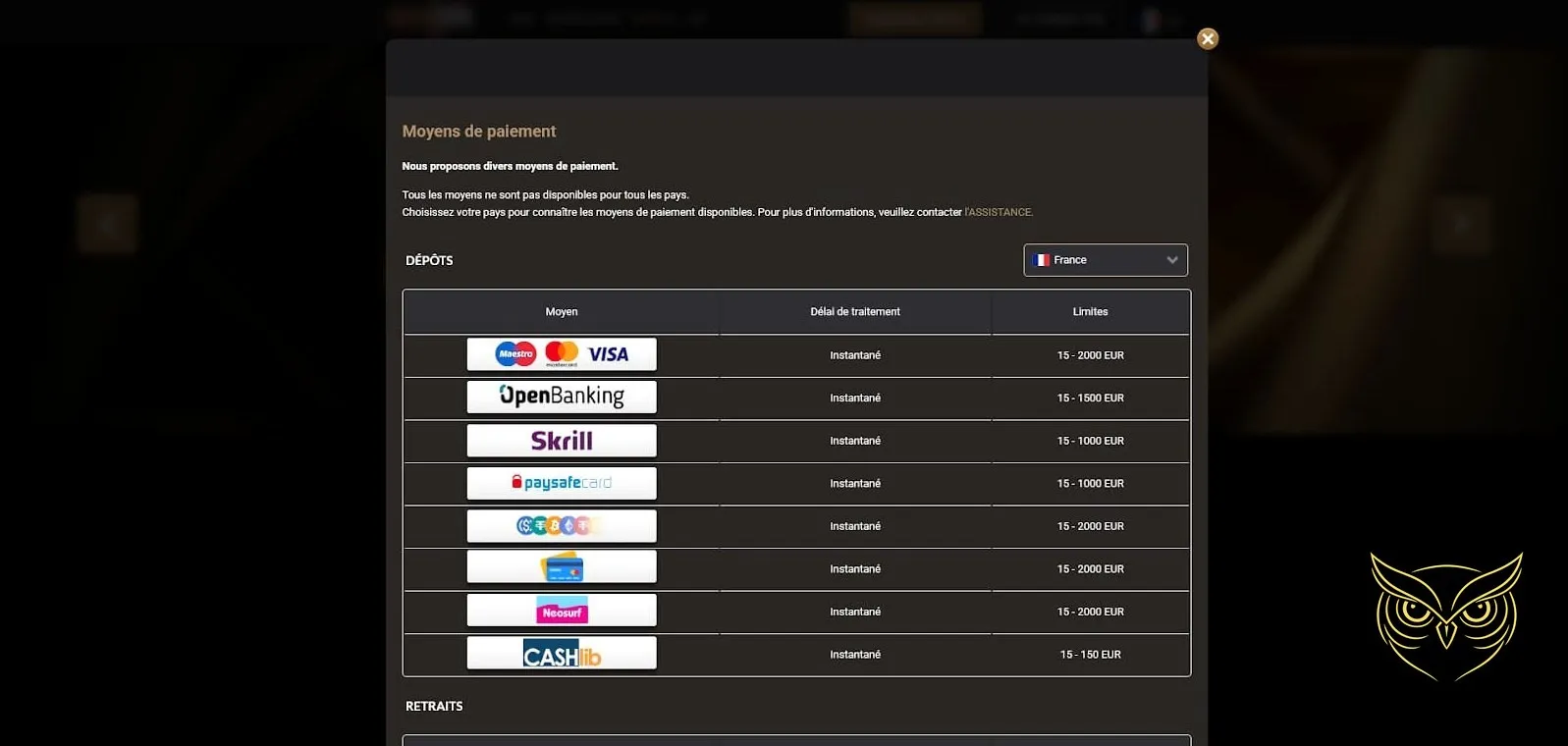Click the DÉPÔTS section heading
The width and height of the screenshot is (1568, 746).
pos(429,260)
